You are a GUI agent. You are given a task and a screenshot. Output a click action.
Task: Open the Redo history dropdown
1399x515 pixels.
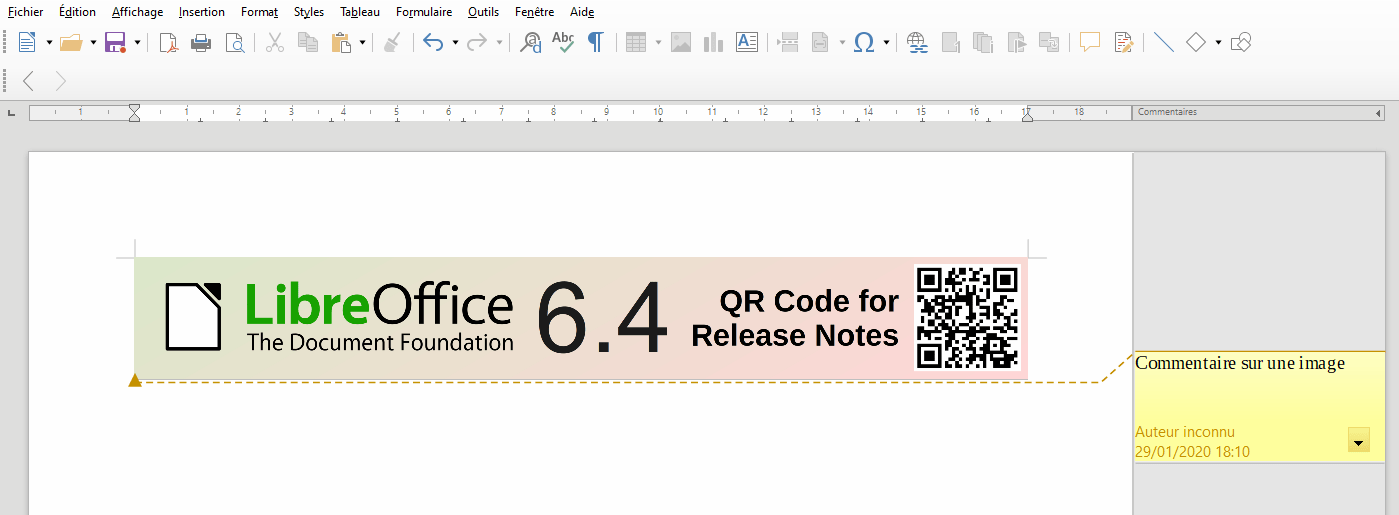pyautogui.click(x=499, y=42)
